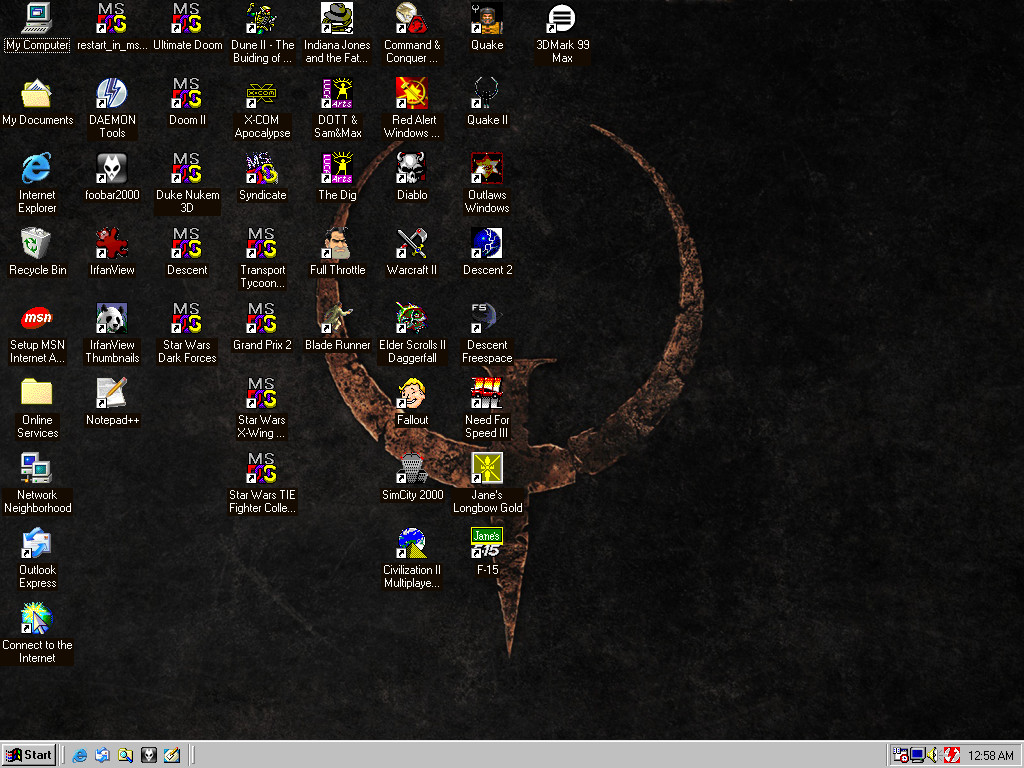Viewport: 1024px width, 768px height.
Task: Launch Internet Explorer from the Quick Launch bar
Action: click(x=80, y=755)
